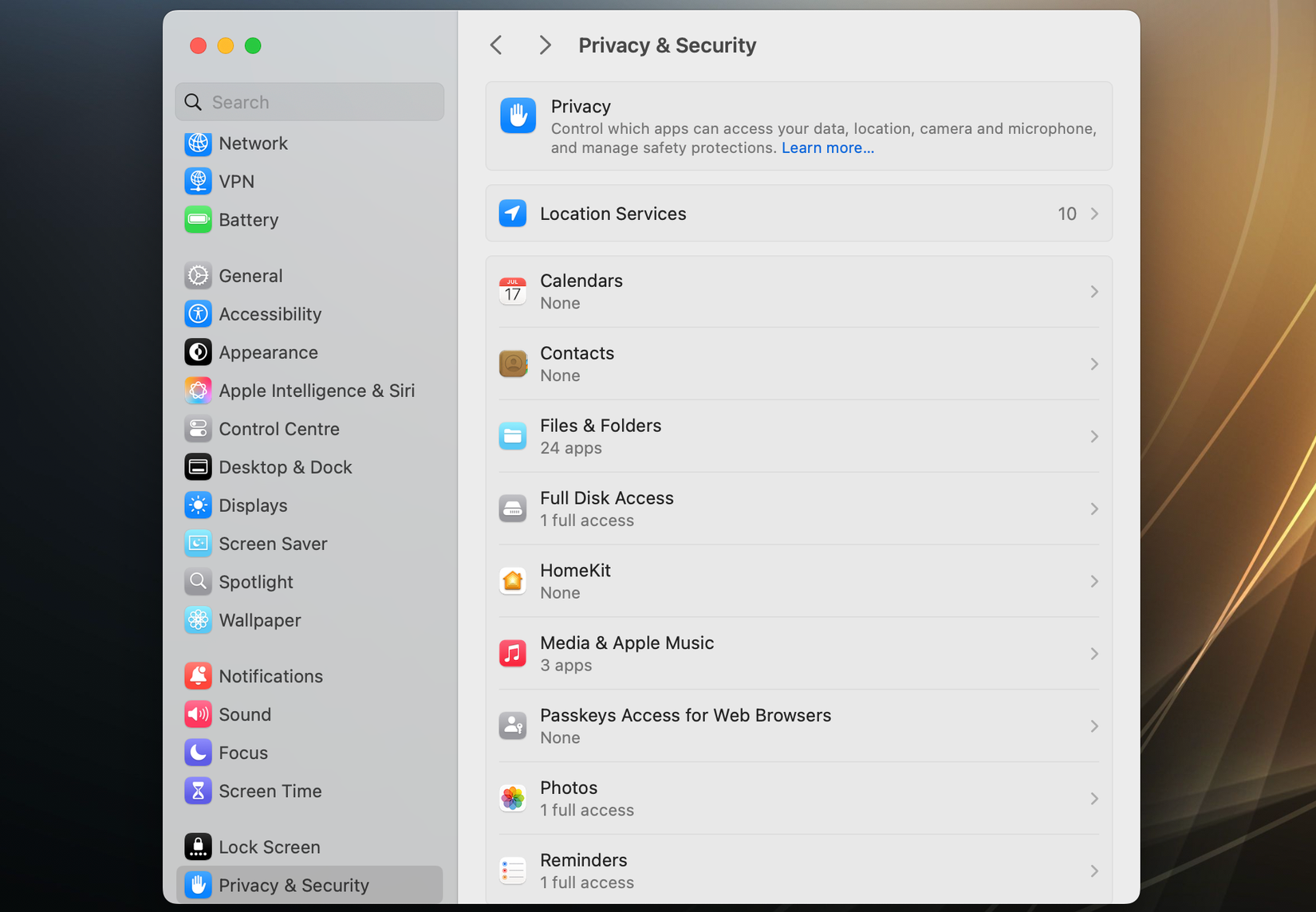This screenshot has height=912, width=1316.
Task: Click the back navigation arrow
Action: pyautogui.click(x=495, y=45)
